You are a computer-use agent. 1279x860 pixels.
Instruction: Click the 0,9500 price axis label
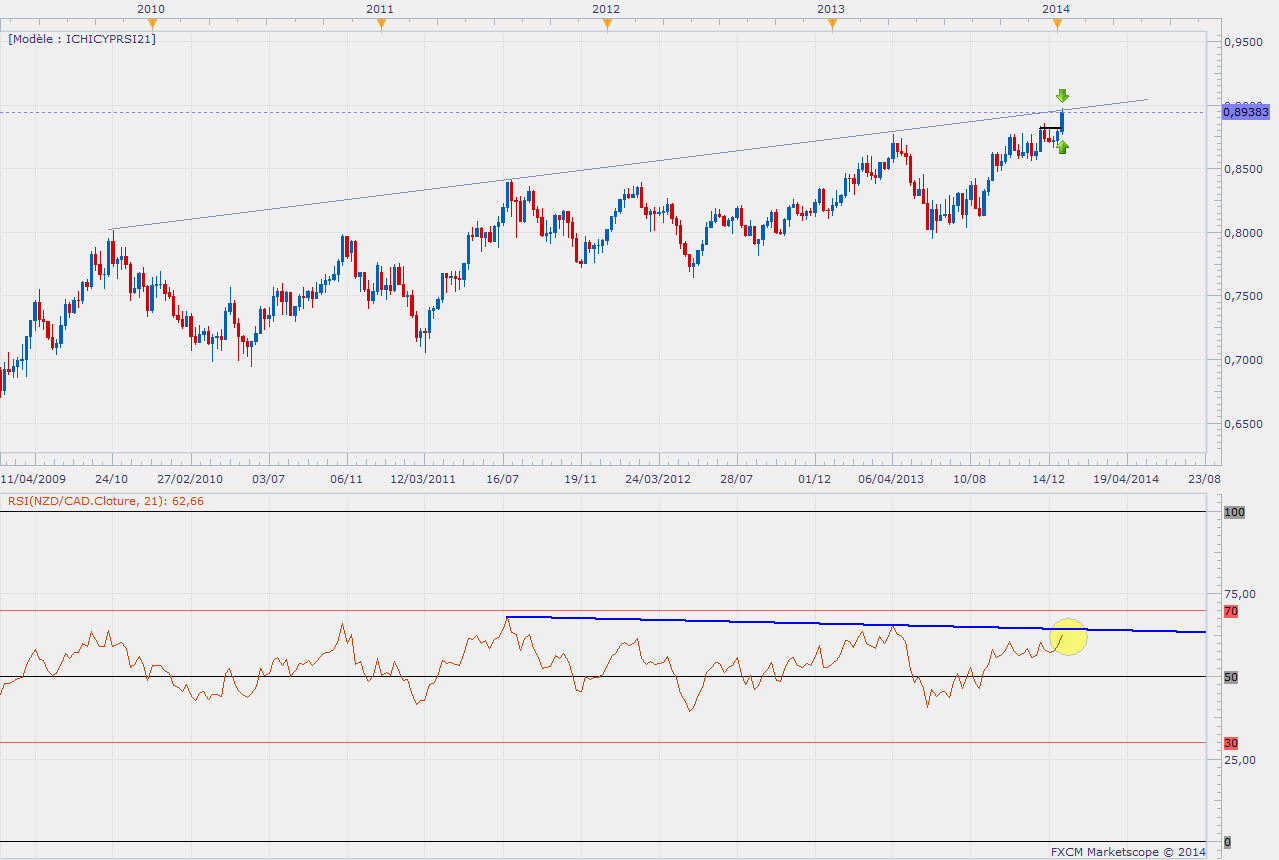tap(1244, 42)
